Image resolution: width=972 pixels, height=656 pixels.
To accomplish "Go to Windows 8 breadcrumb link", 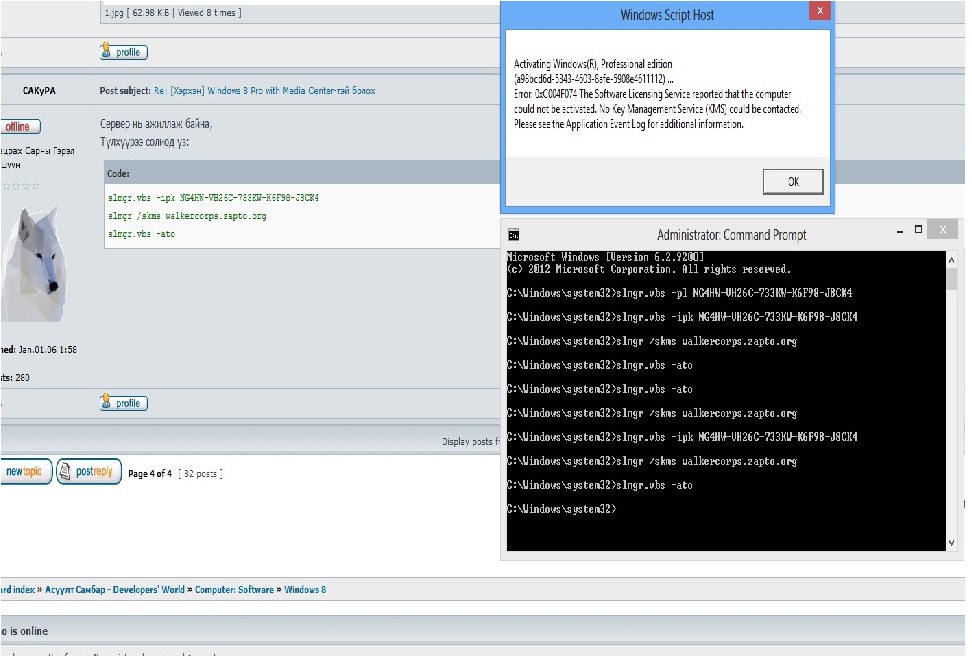I will [x=305, y=590].
